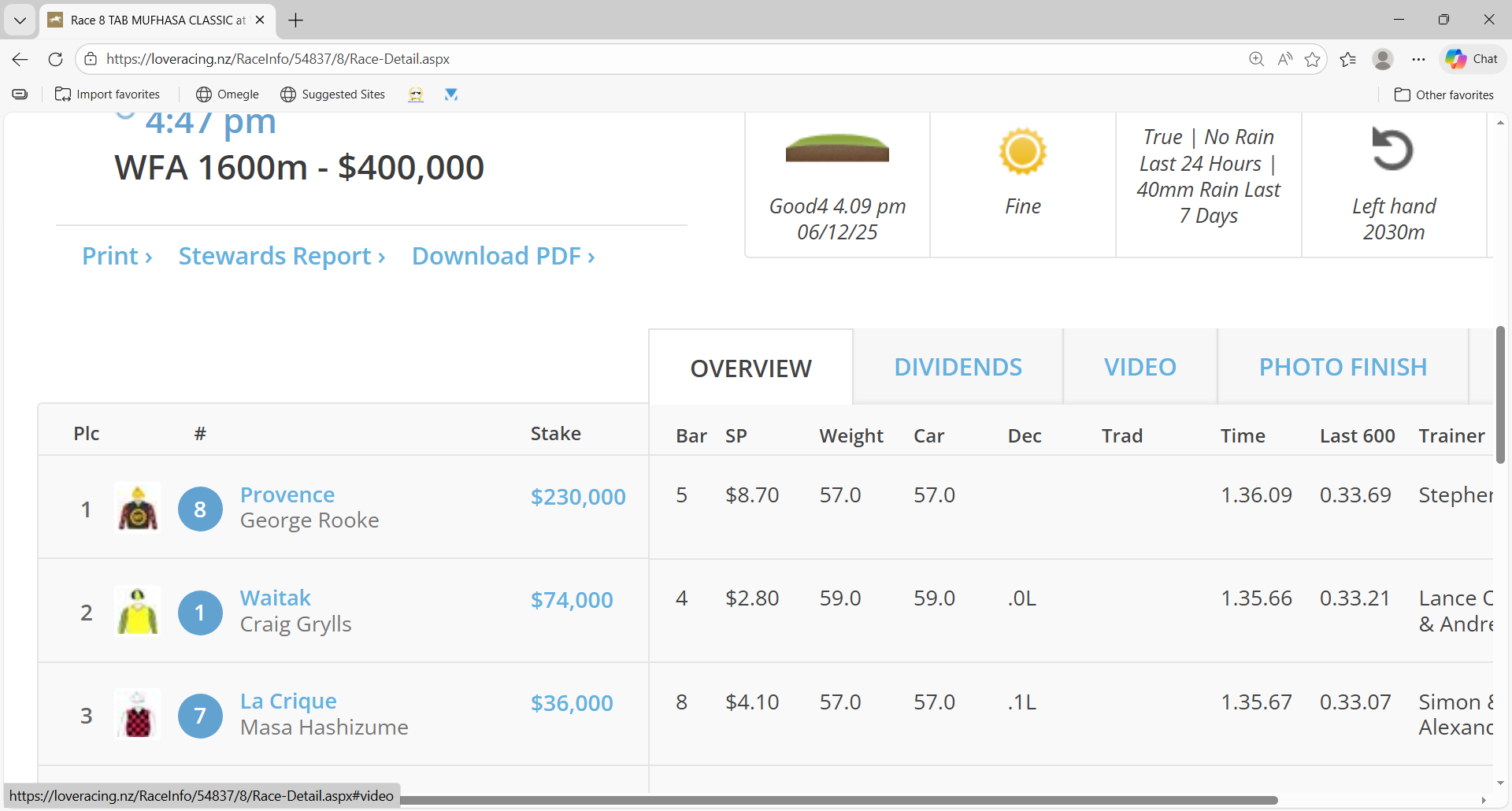Open the Waitak horse link

[276, 598]
